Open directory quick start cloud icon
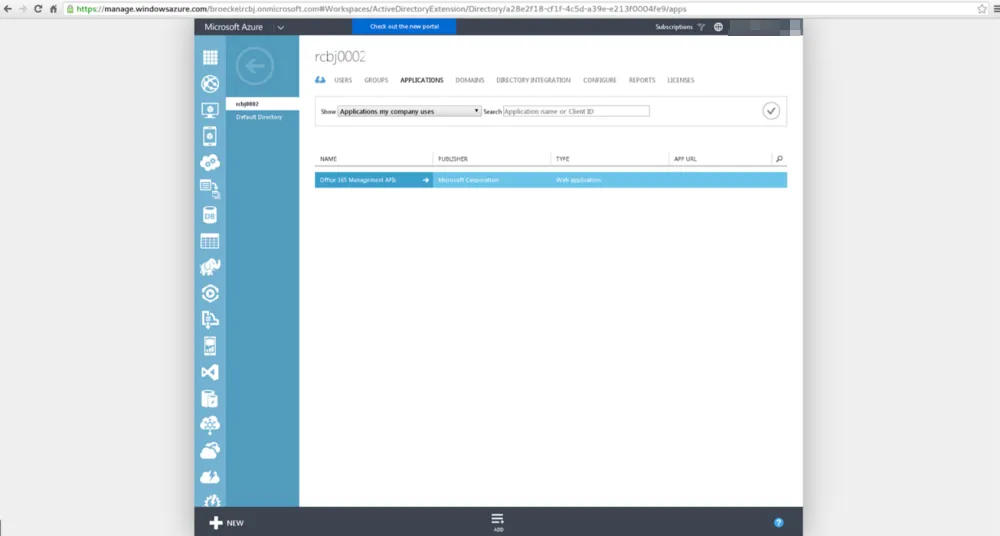This screenshot has width=1000, height=536. (320, 80)
